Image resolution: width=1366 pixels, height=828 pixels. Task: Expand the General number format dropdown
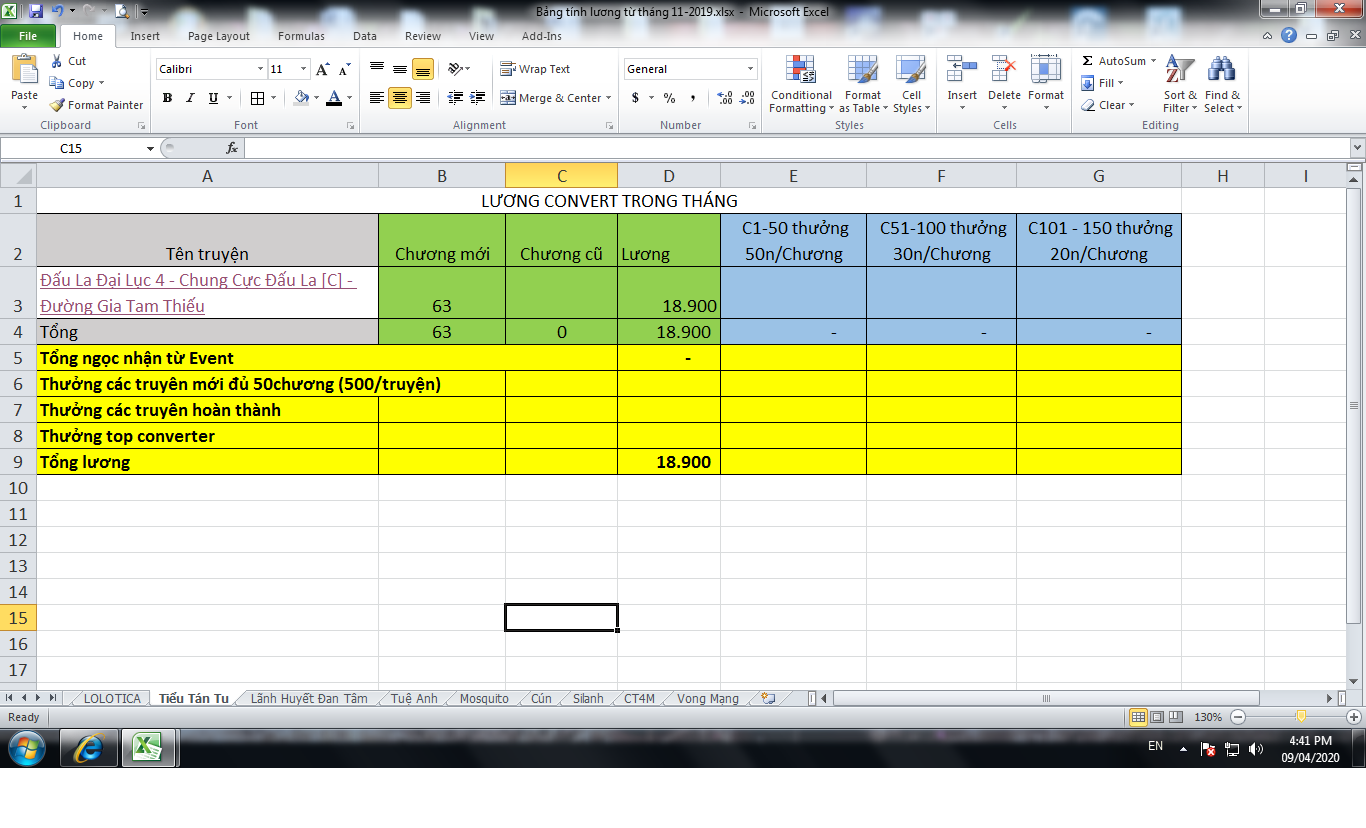750,69
